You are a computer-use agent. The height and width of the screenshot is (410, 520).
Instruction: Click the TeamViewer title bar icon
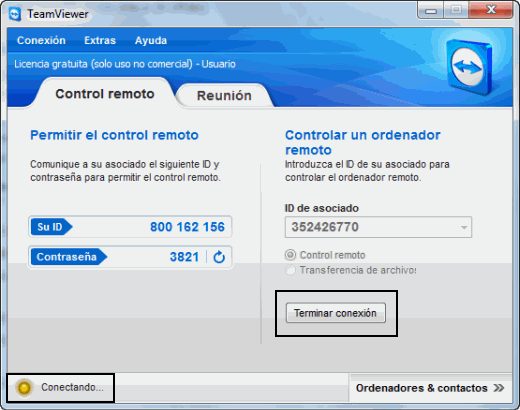pyautogui.click(x=14, y=14)
